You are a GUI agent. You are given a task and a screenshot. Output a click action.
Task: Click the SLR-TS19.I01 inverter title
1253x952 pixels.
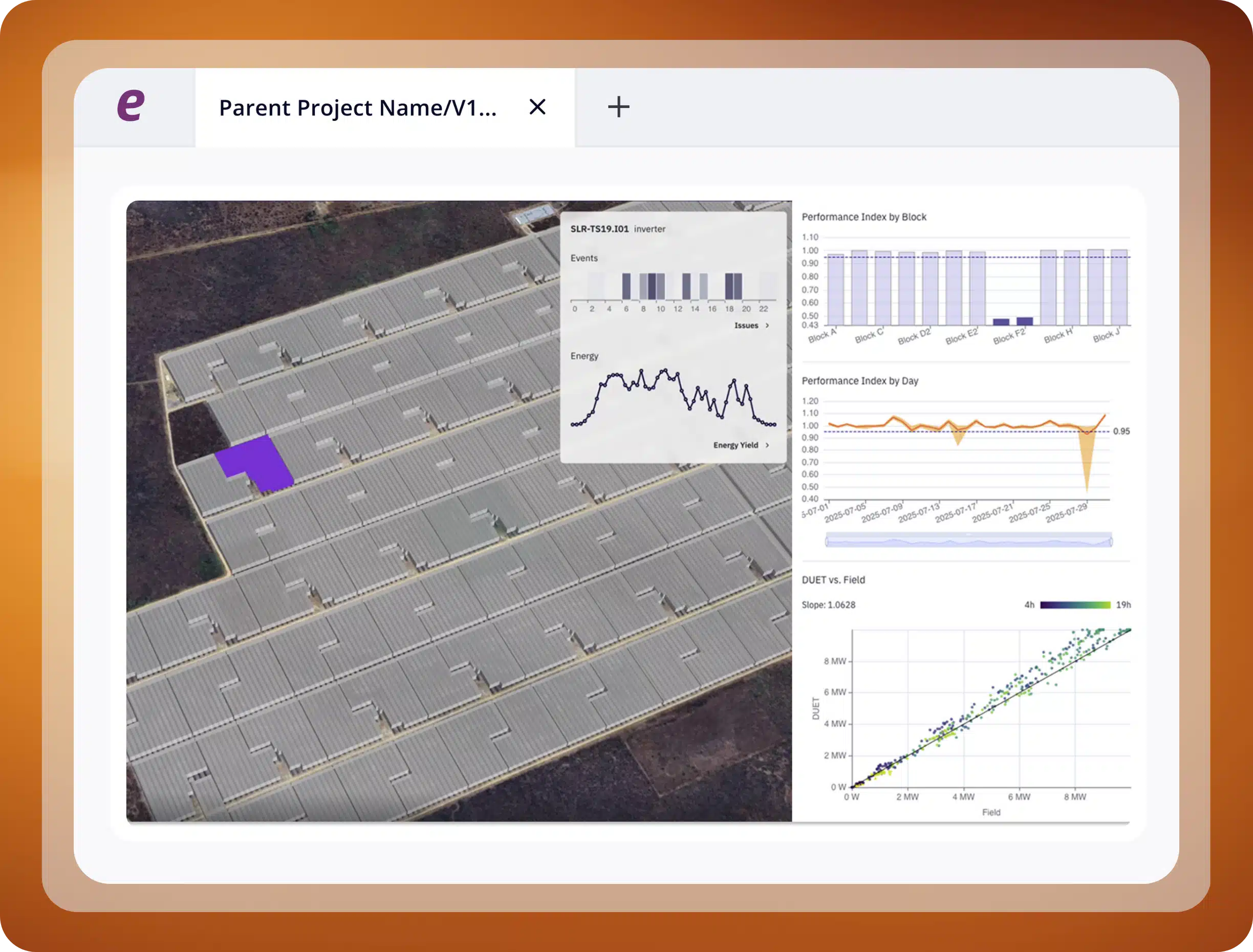599,229
